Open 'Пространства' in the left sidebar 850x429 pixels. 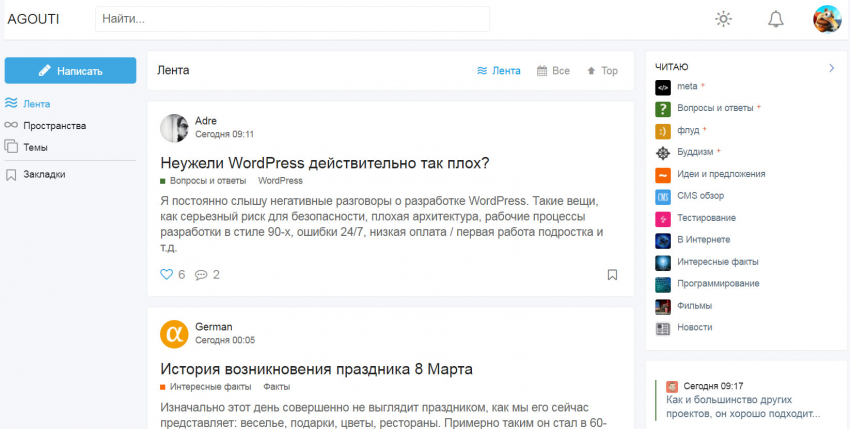tap(54, 126)
